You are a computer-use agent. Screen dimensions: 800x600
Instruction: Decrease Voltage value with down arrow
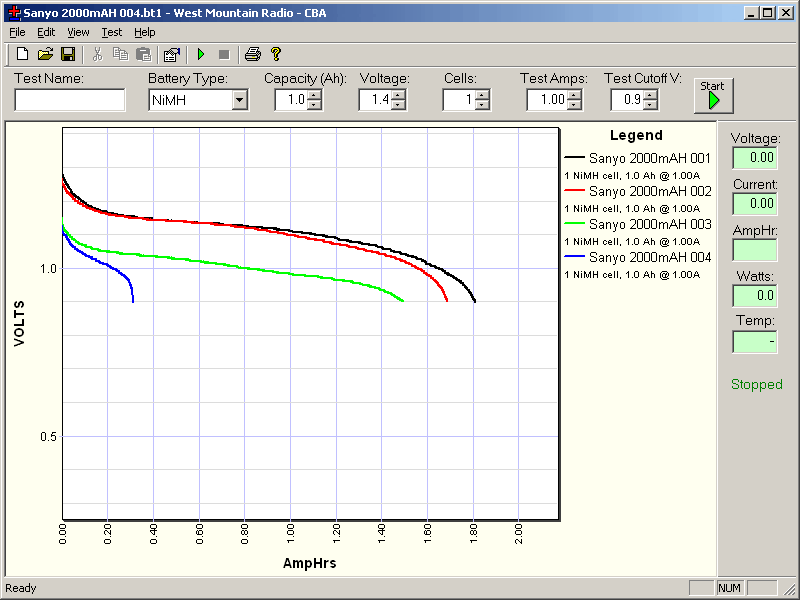tap(398, 105)
